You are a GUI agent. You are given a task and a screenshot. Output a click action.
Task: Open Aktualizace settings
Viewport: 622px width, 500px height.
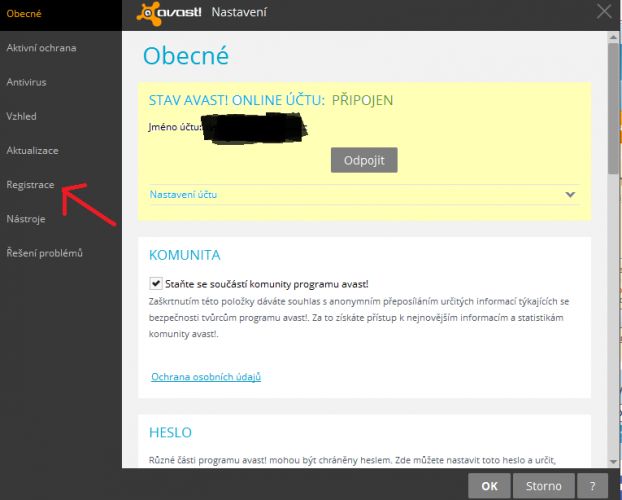[32, 150]
